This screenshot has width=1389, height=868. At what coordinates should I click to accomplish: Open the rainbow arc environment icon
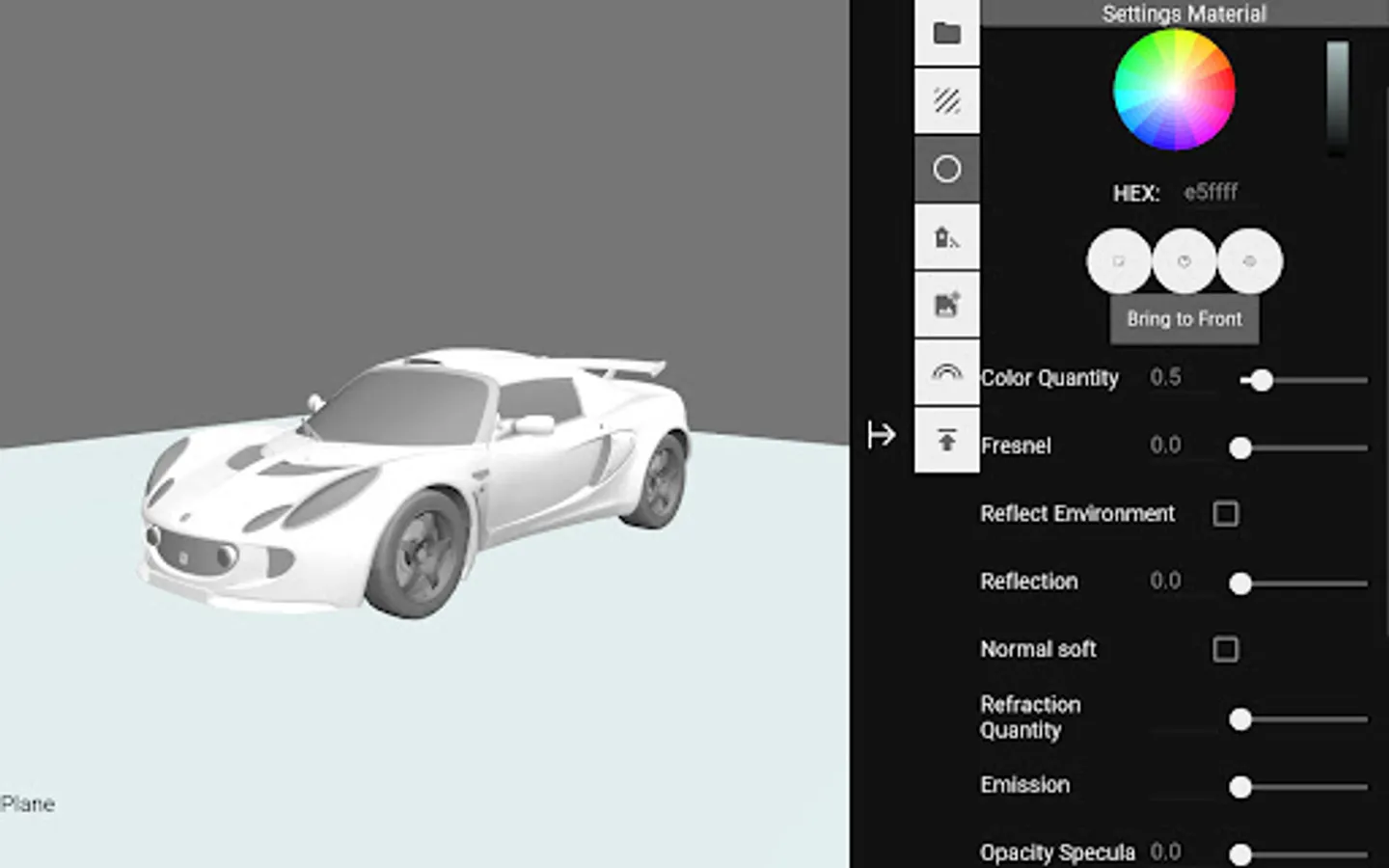click(x=946, y=372)
